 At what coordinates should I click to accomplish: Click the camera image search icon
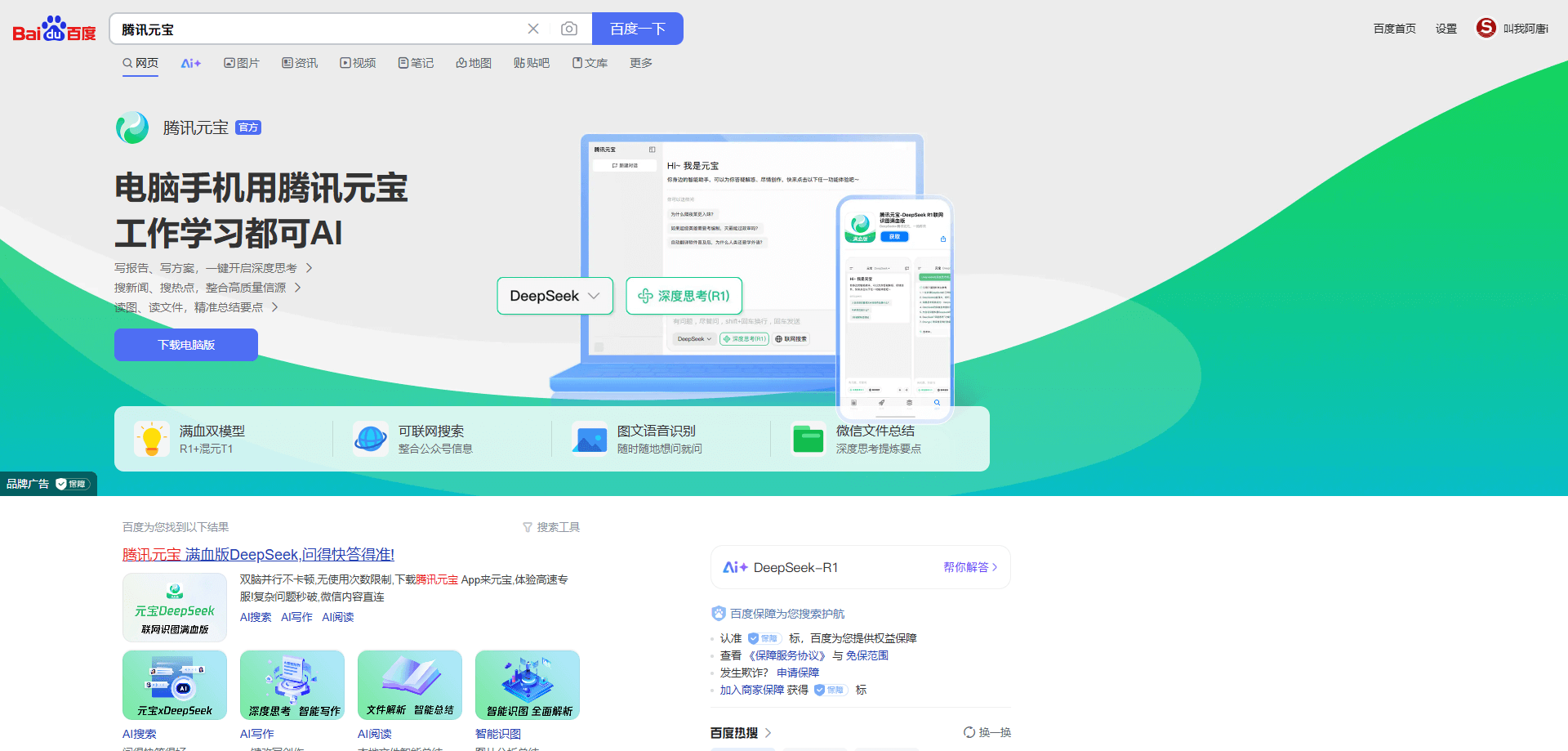[x=569, y=29]
